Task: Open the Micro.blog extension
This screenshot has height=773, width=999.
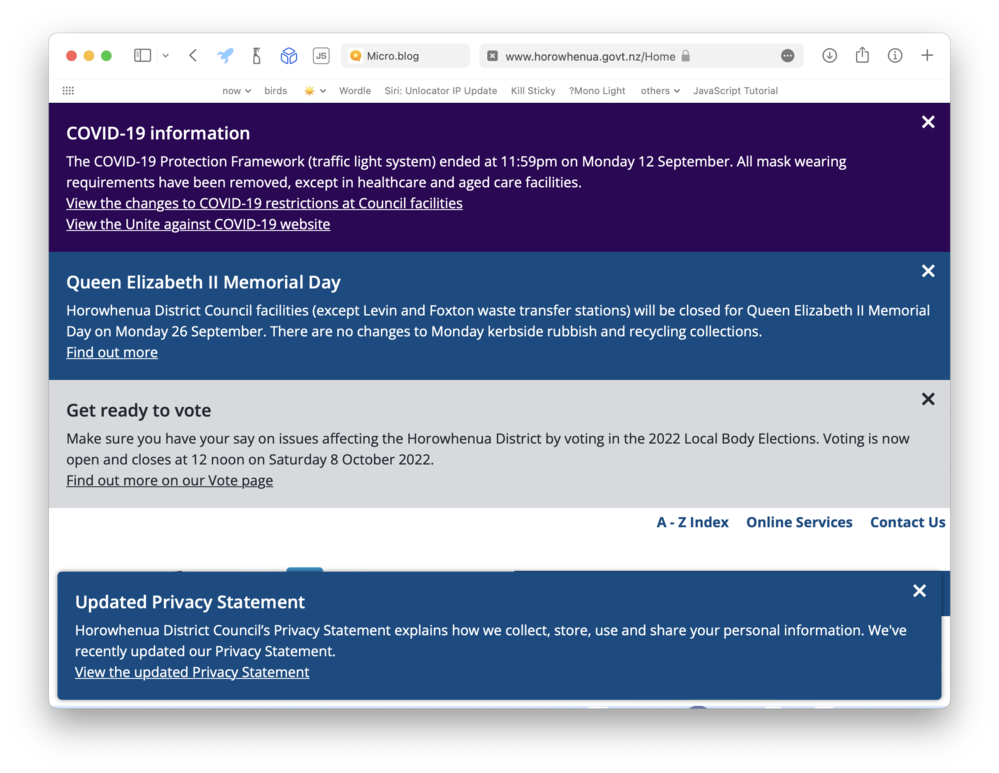Action: (405, 55)
